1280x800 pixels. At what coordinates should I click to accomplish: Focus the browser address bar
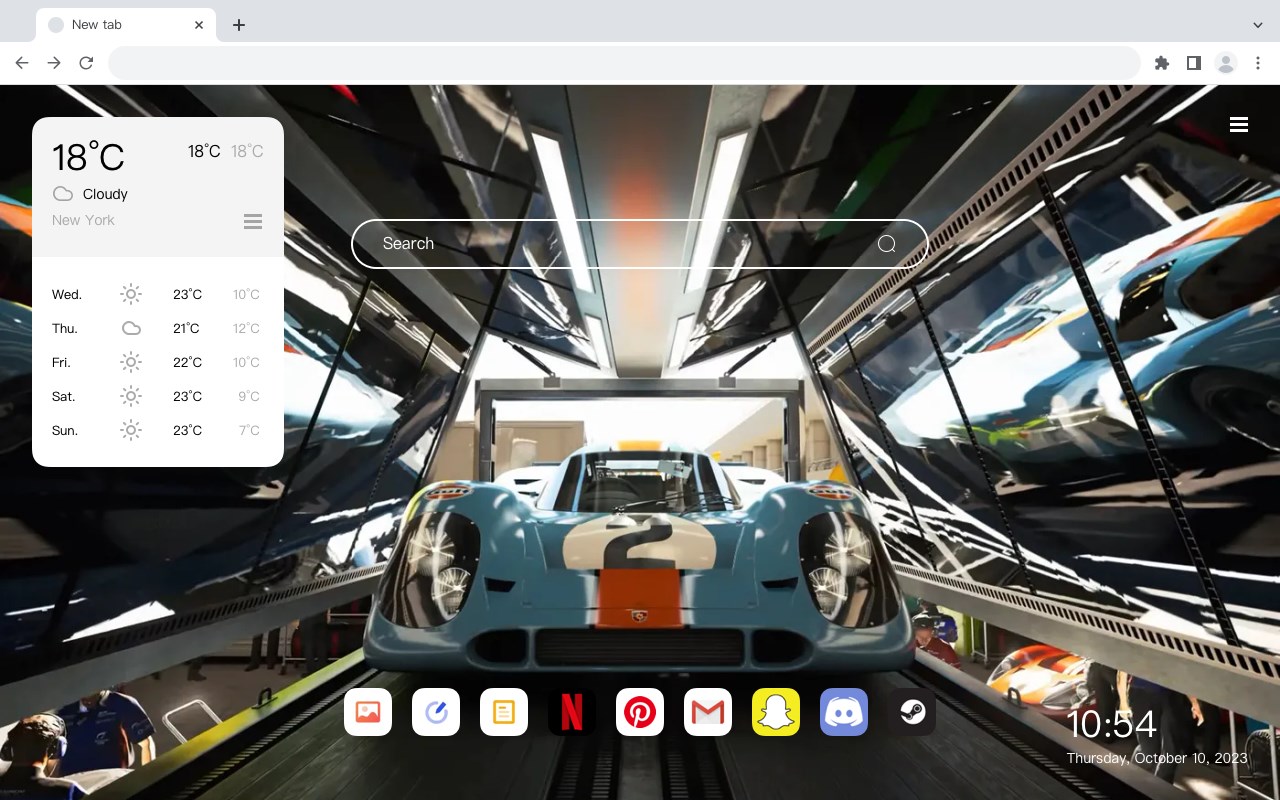624,63
